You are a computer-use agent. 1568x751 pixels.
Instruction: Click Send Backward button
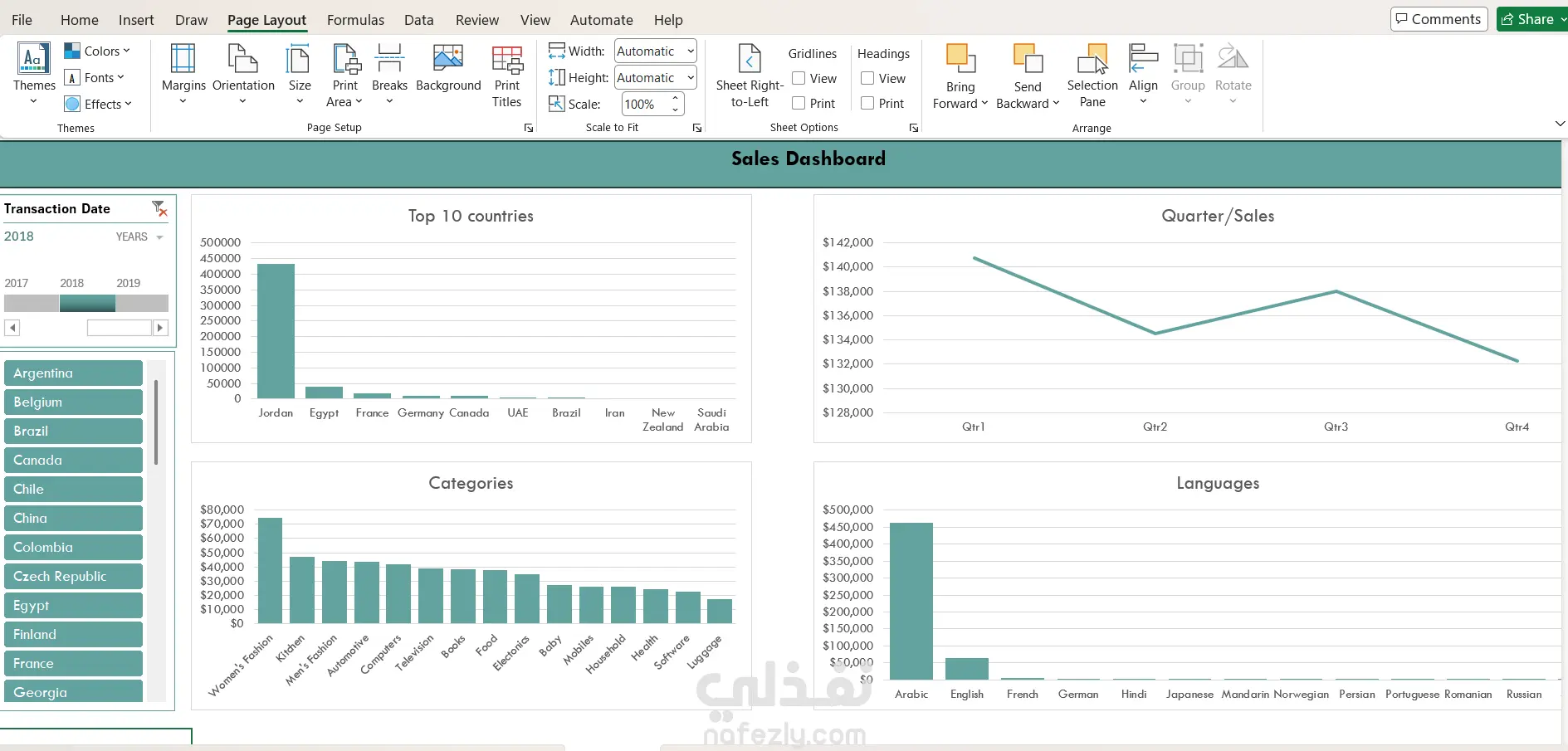(x=1028, y=65)
